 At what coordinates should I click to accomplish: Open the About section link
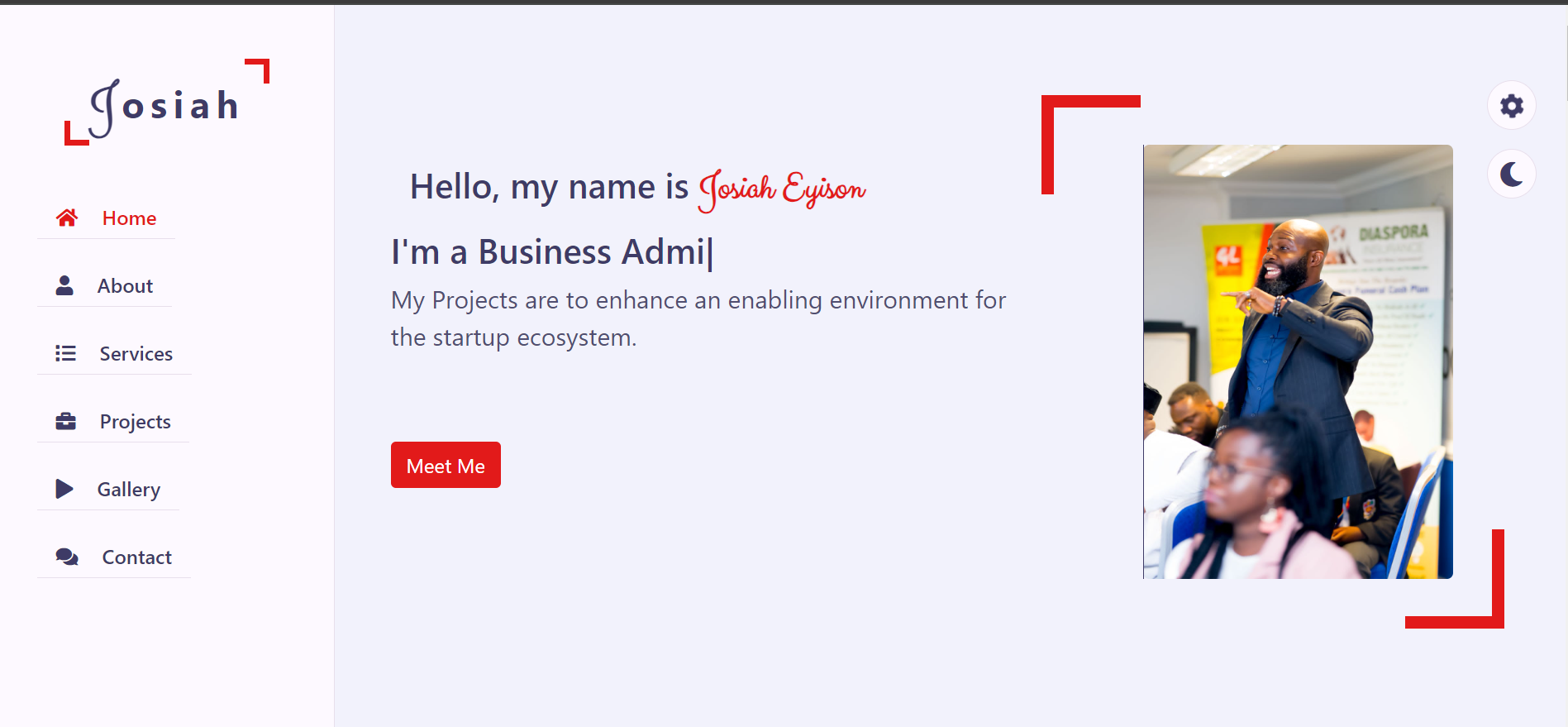(x=104, y=286)
